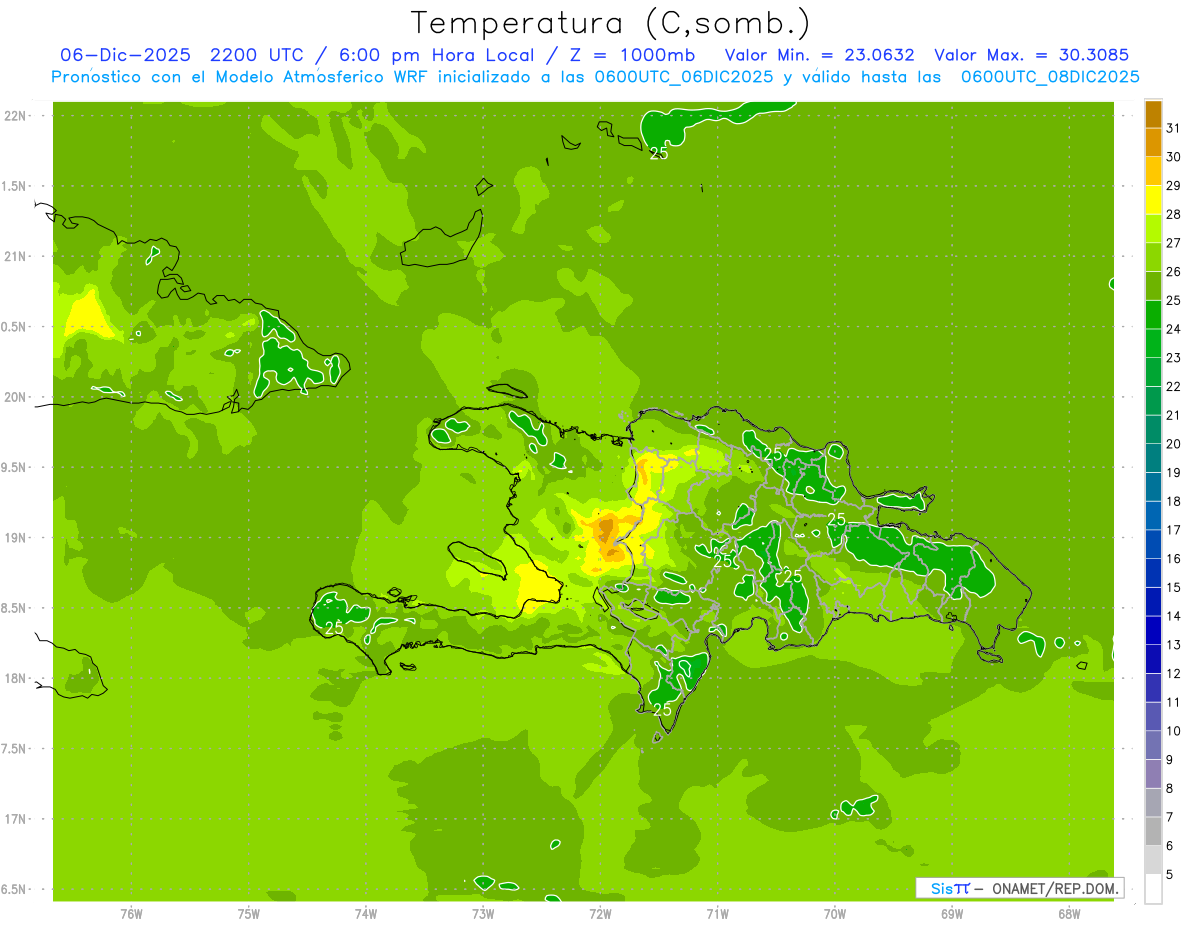Click the '75W' longitude axis label

249,914
